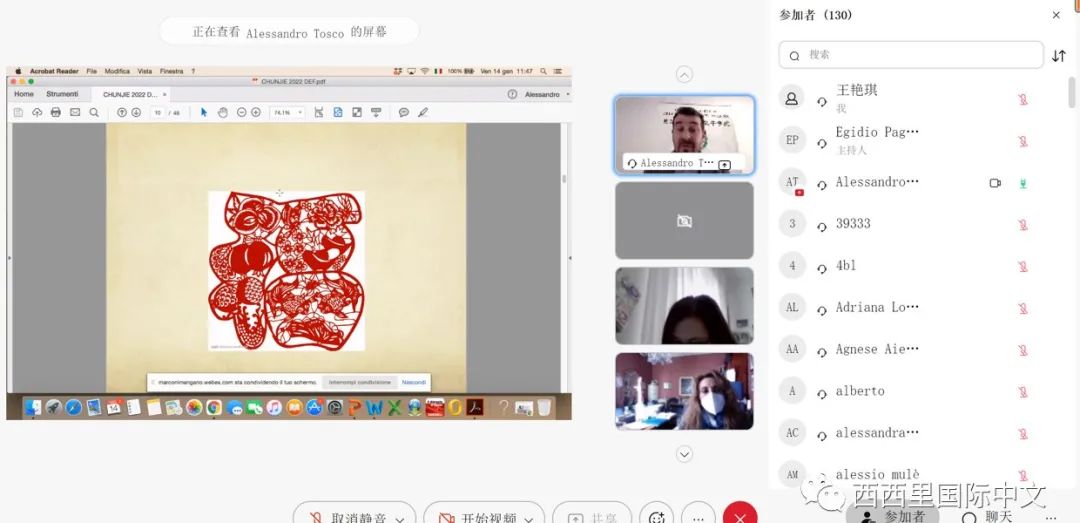Open the three-dot menu right of 聊天
The image size is (1080, 523).
[x=1051, y=517]
